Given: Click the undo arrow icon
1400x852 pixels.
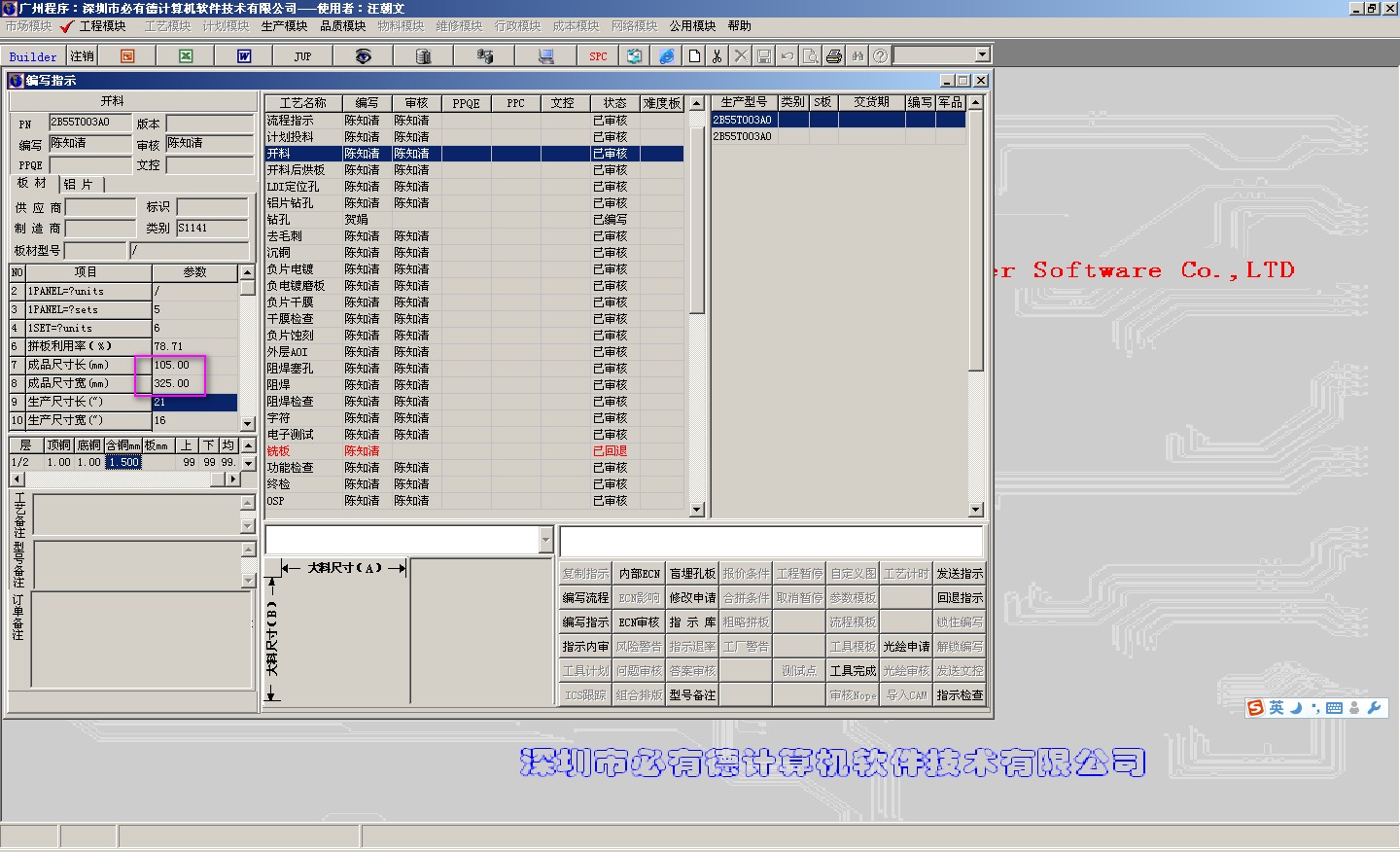Looking at the screenshot, I should pos(787,56).
